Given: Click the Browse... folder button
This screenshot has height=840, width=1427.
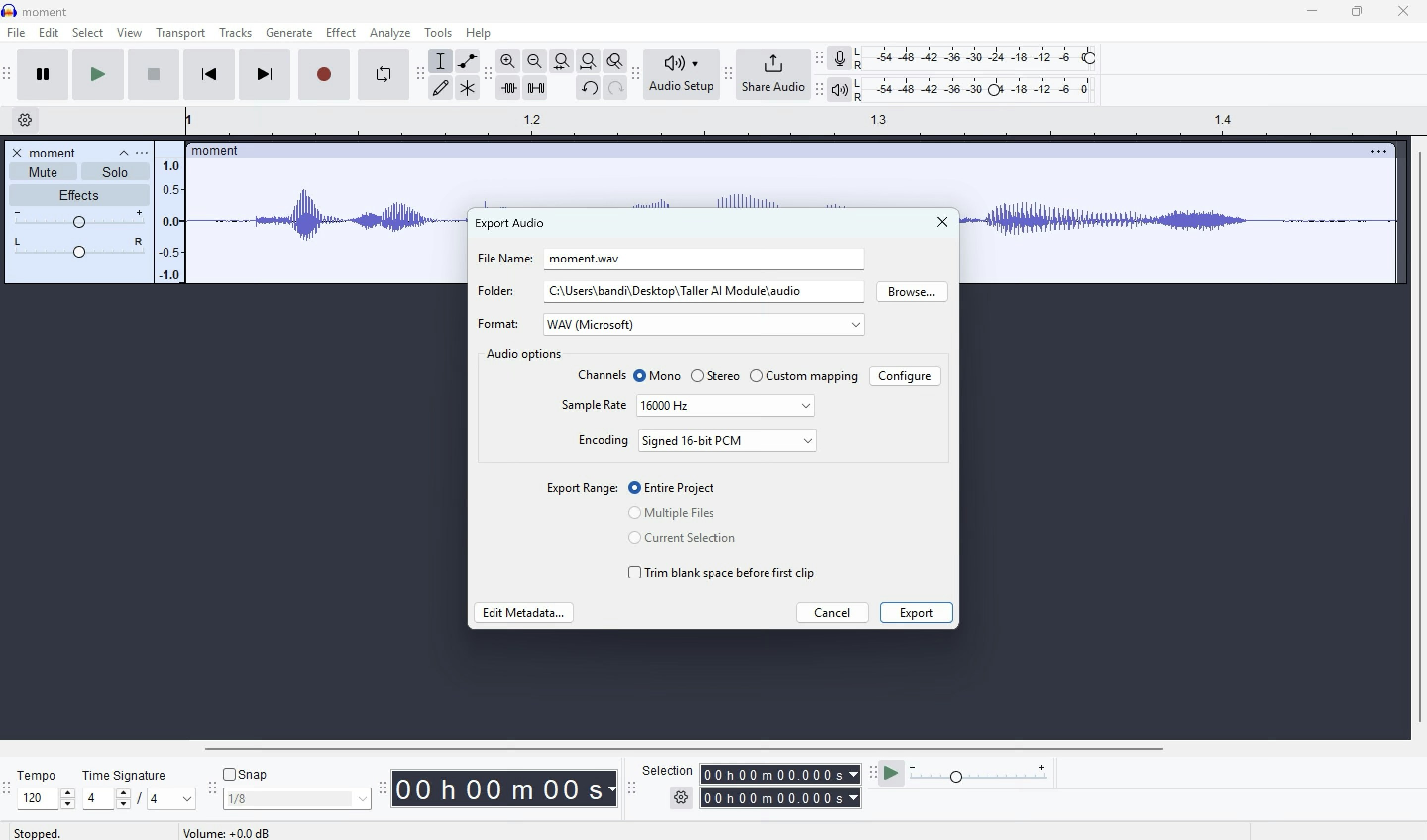Looking at the screenshot, I should point(911,292).
